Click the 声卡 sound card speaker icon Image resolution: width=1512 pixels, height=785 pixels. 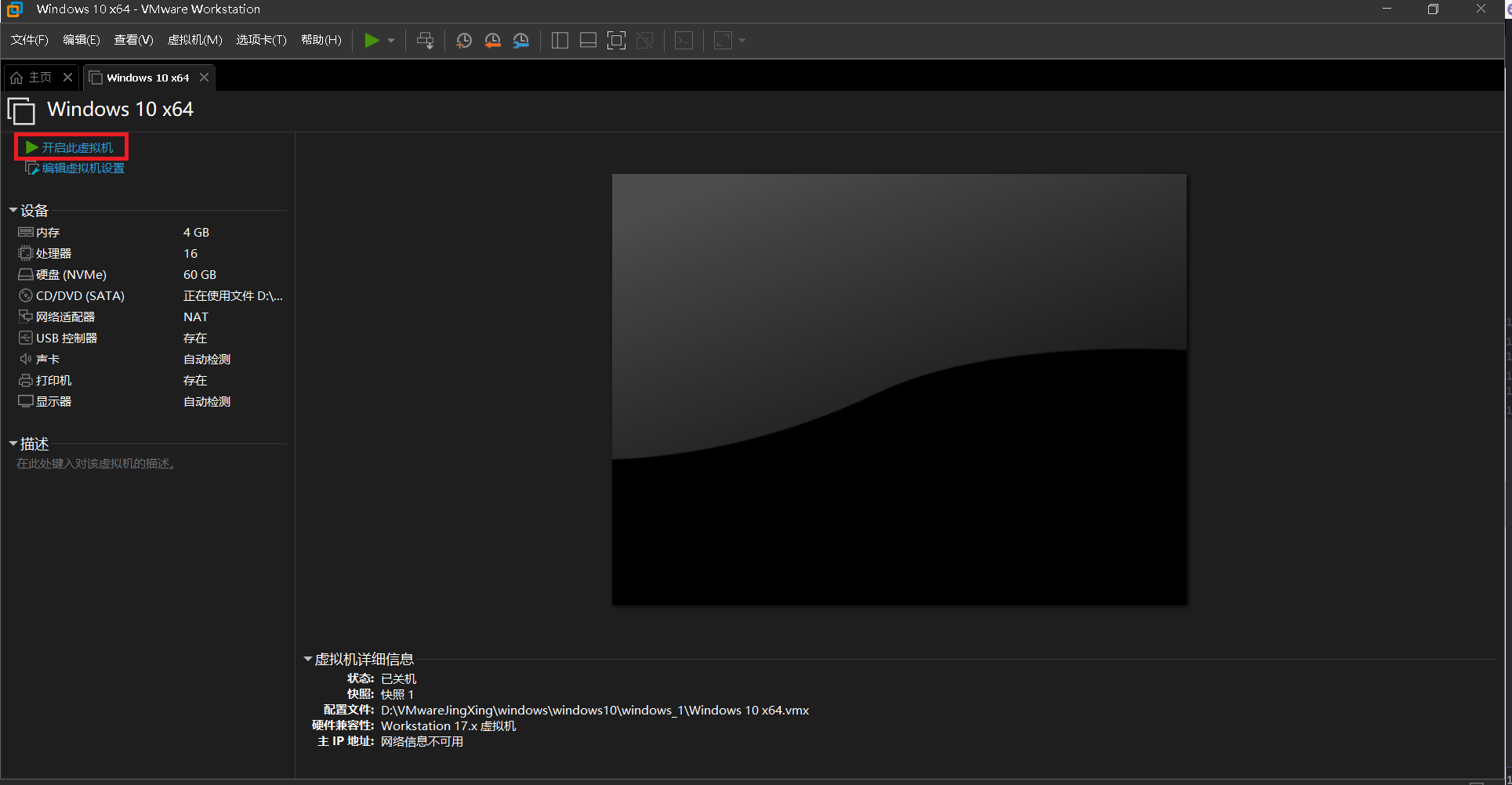[x=26, y=359]
